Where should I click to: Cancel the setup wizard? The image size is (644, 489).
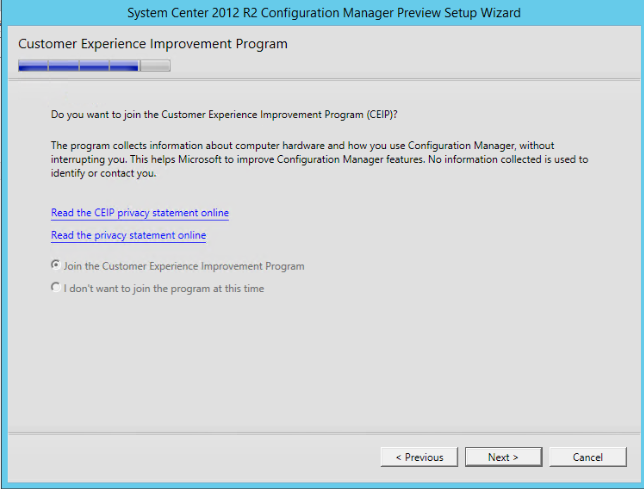pyautogui.click(x=587, y=457)
